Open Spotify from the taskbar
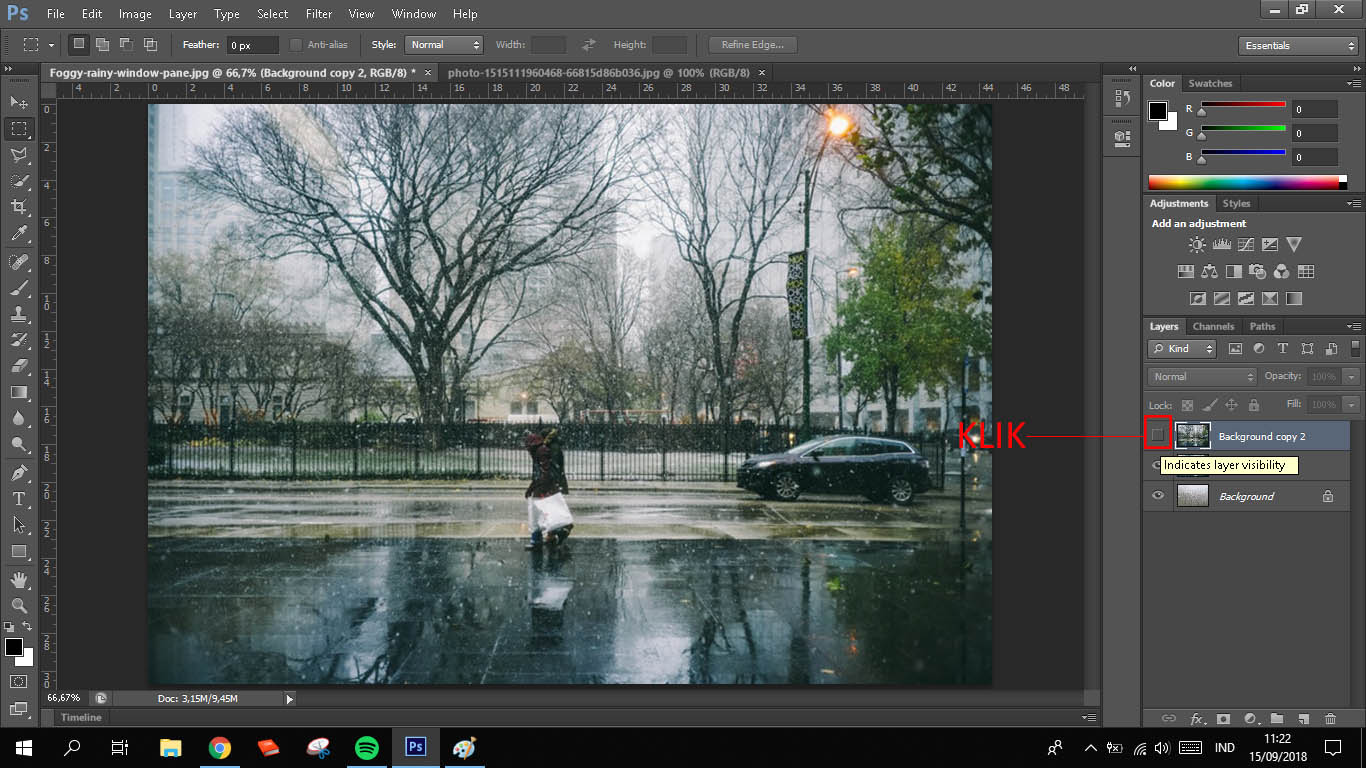The image size is (1366, 768). tap(367, 748)
